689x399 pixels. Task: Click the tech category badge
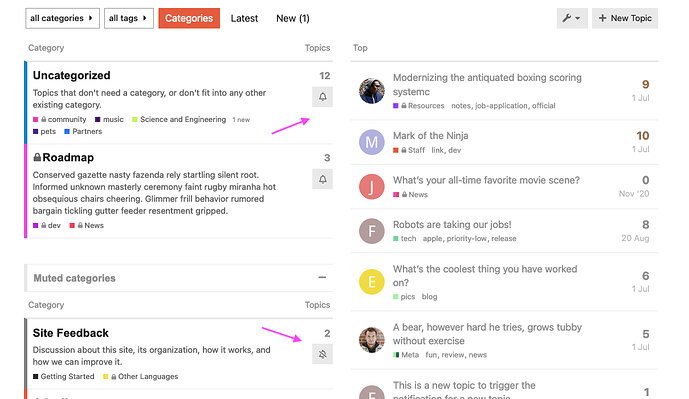[405, 239]
